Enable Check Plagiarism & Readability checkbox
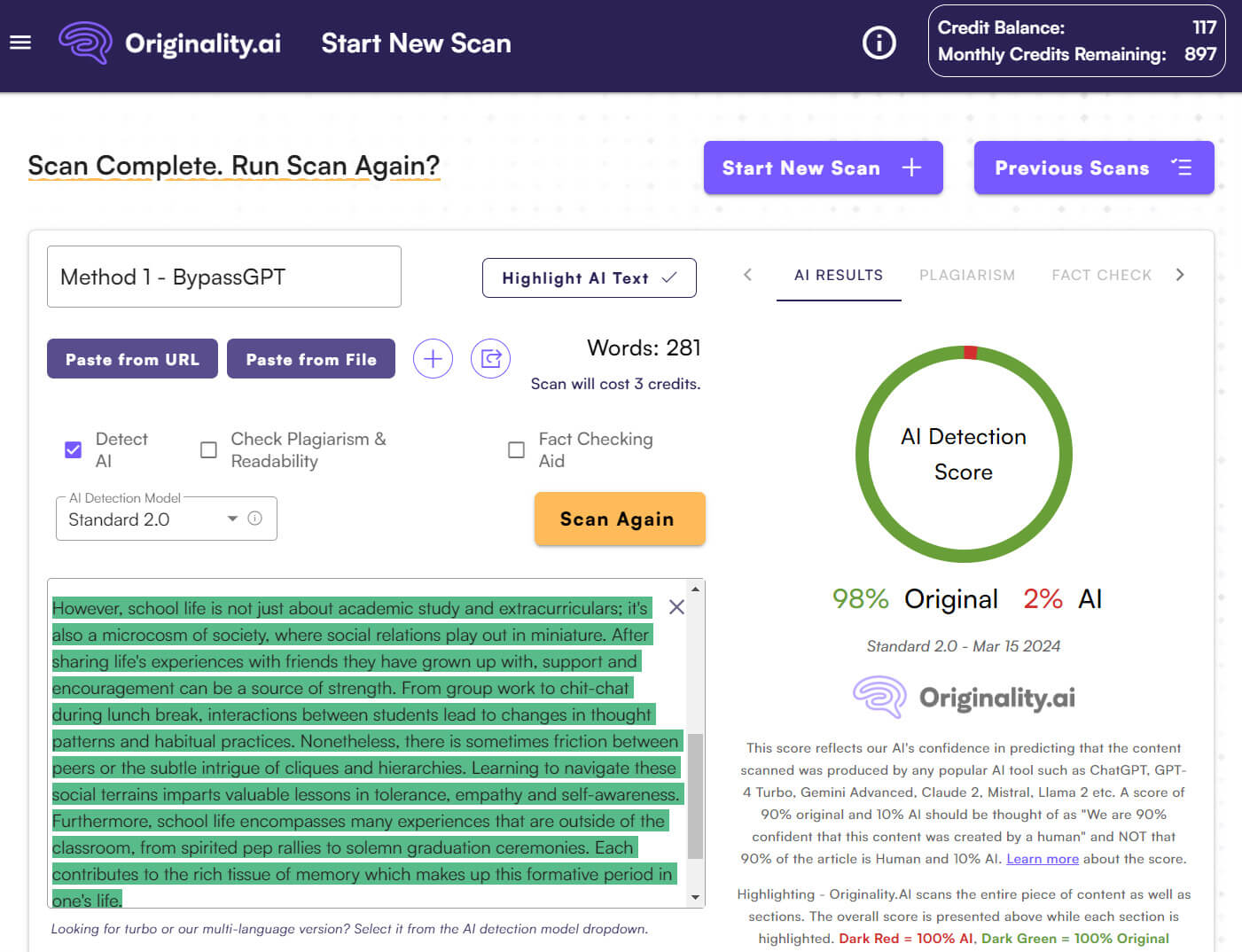Viewport: 1242px width, 952px height. [208, 450]
